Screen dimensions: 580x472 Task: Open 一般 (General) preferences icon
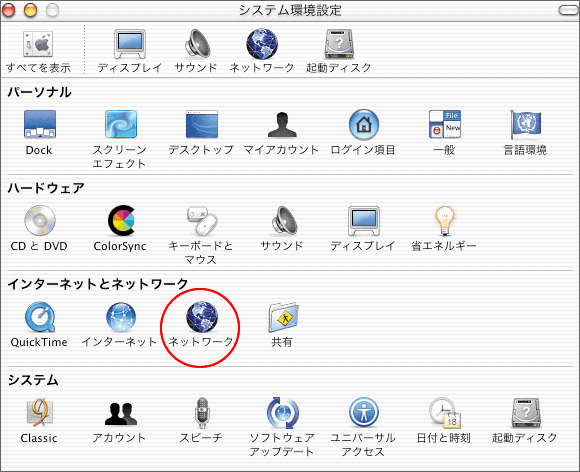(445, 124)
